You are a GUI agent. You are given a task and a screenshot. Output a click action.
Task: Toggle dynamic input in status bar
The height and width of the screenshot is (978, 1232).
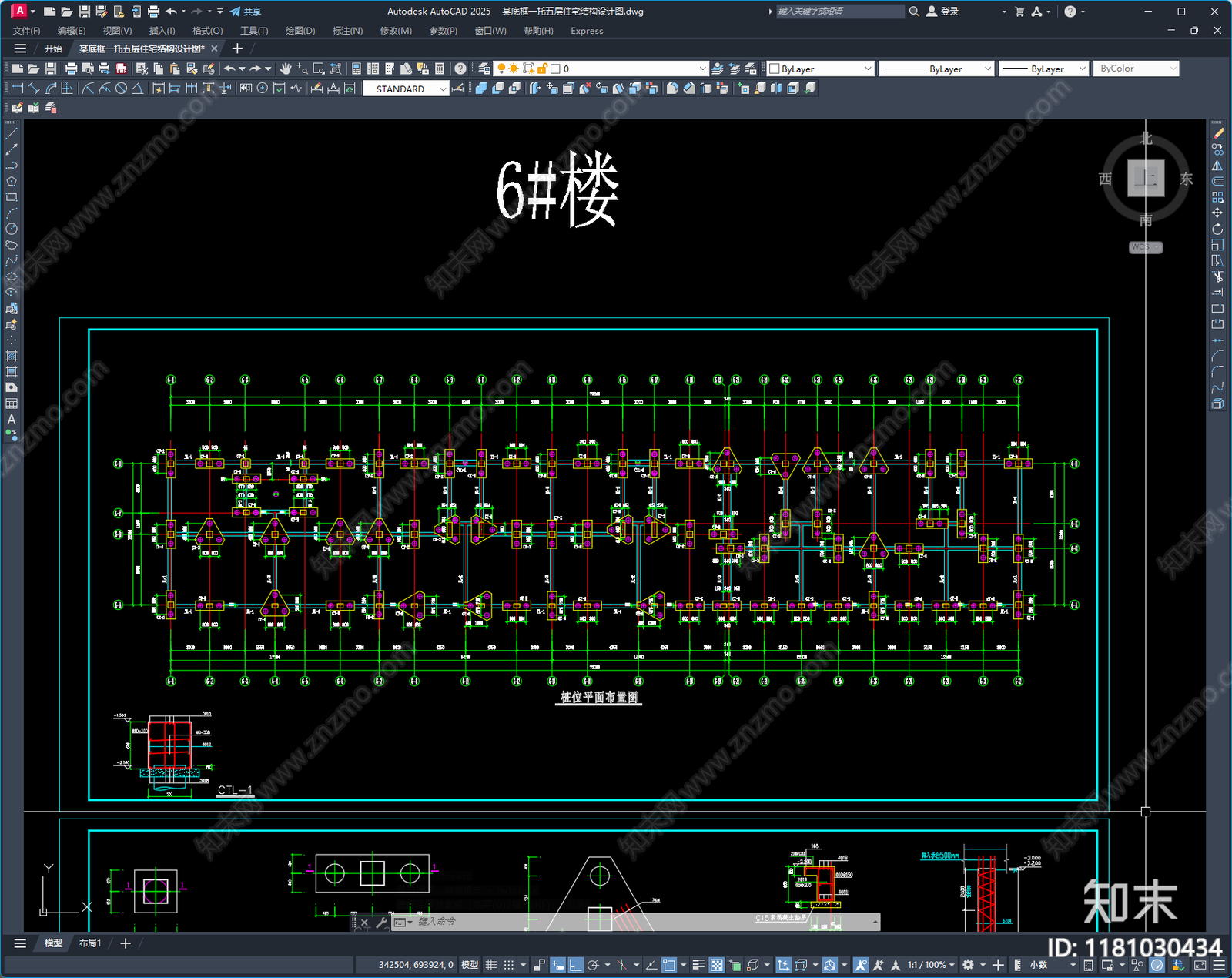click(x=557, y=965)
